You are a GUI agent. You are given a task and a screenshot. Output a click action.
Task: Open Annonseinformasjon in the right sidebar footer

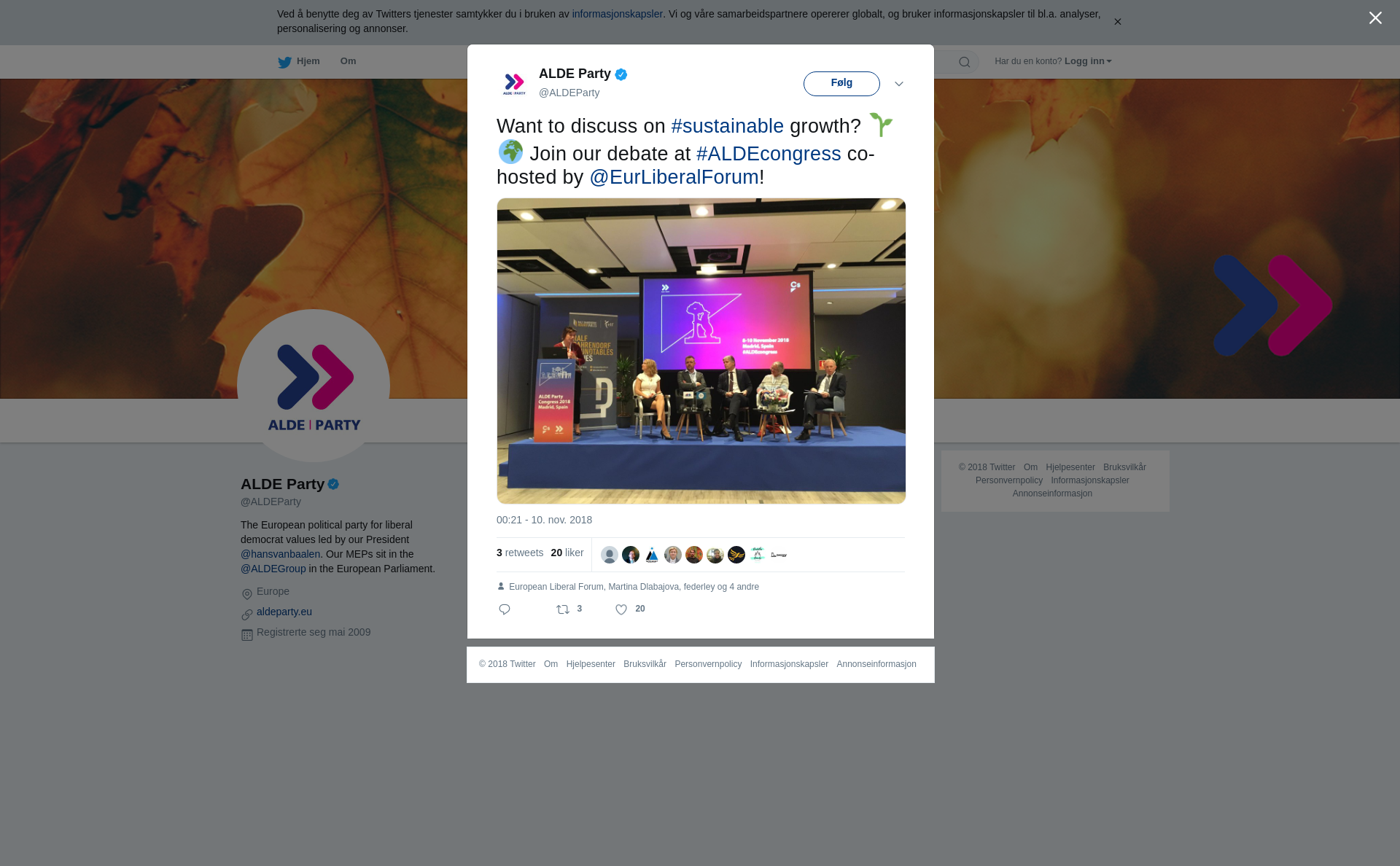[1052, 494]
